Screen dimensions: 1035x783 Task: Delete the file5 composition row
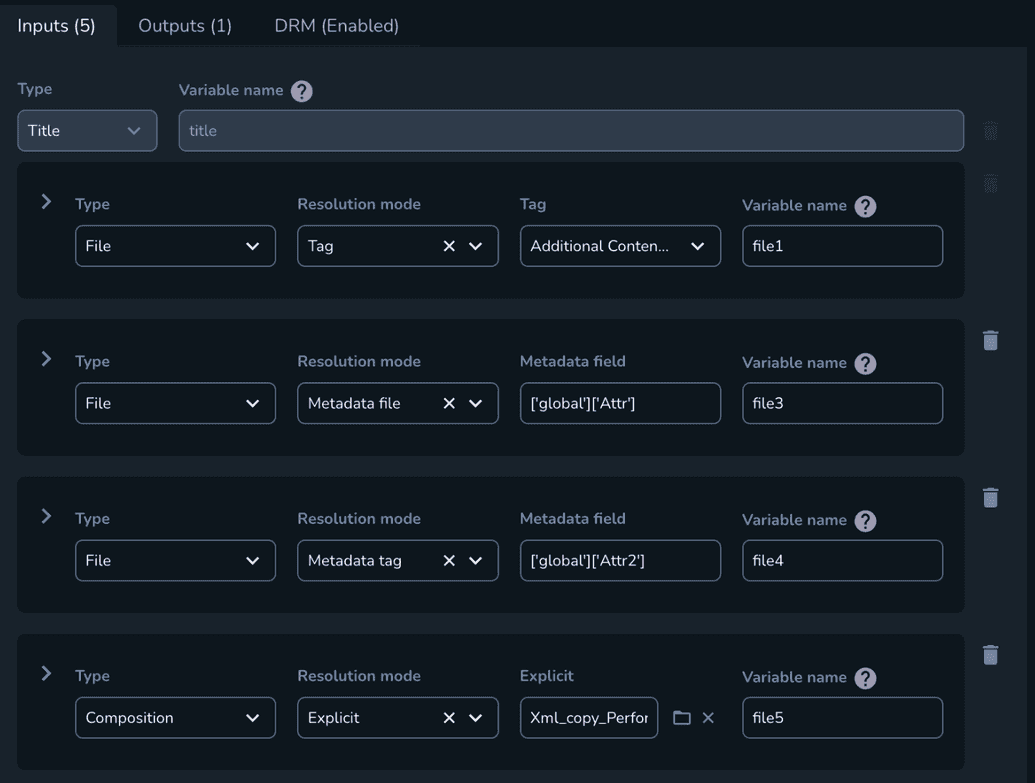(x=990, y=654)
